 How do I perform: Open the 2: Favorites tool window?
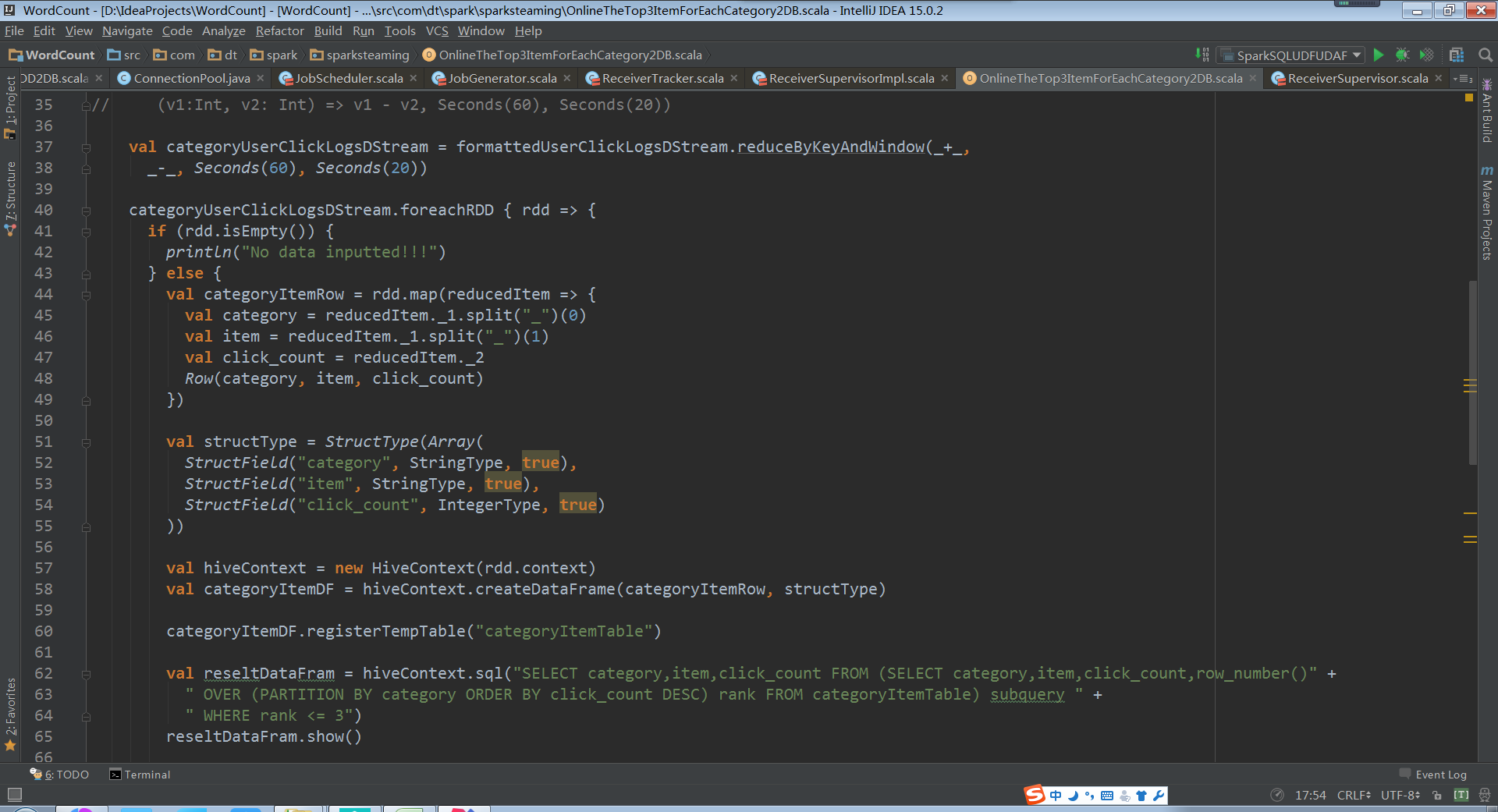coord(10,714)
